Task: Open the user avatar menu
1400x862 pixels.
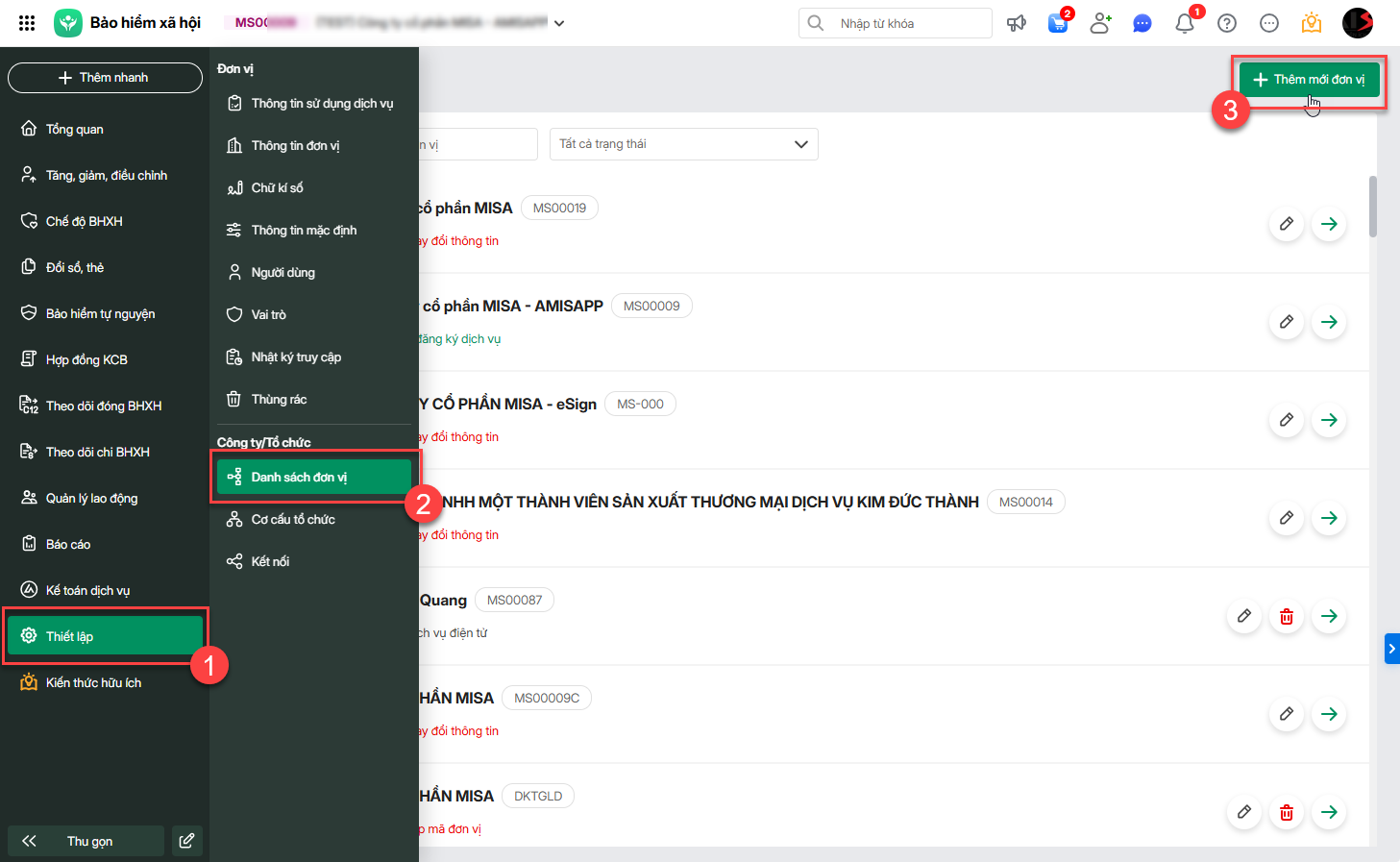Action: pyautogui.click(x=1358, y=23)
